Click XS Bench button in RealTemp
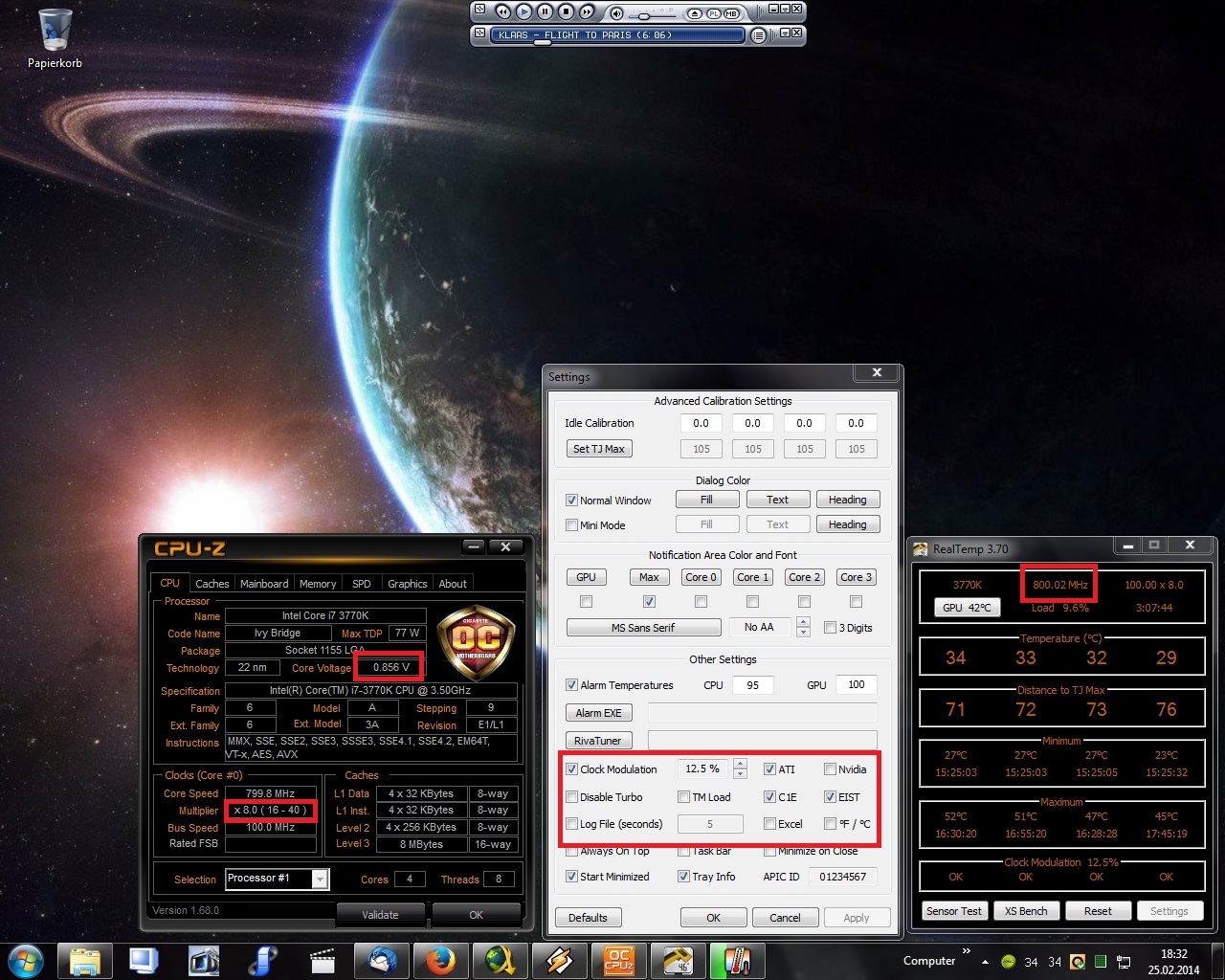Image resolution: width=1225 pixels, height=980 pixels. coord(1026,911)
